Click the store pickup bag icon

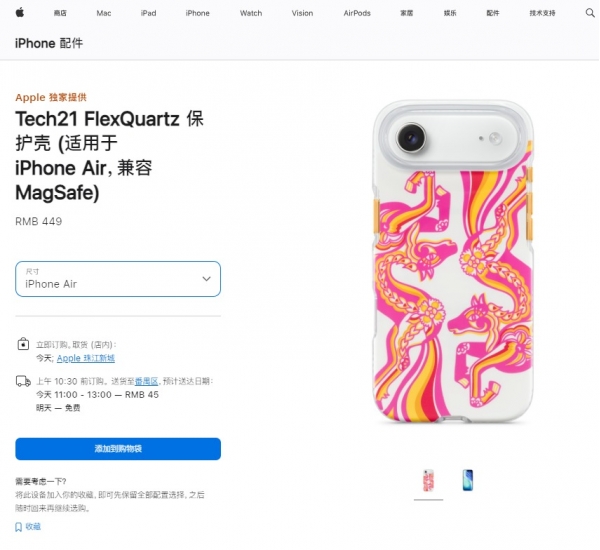tap(23, 344)
